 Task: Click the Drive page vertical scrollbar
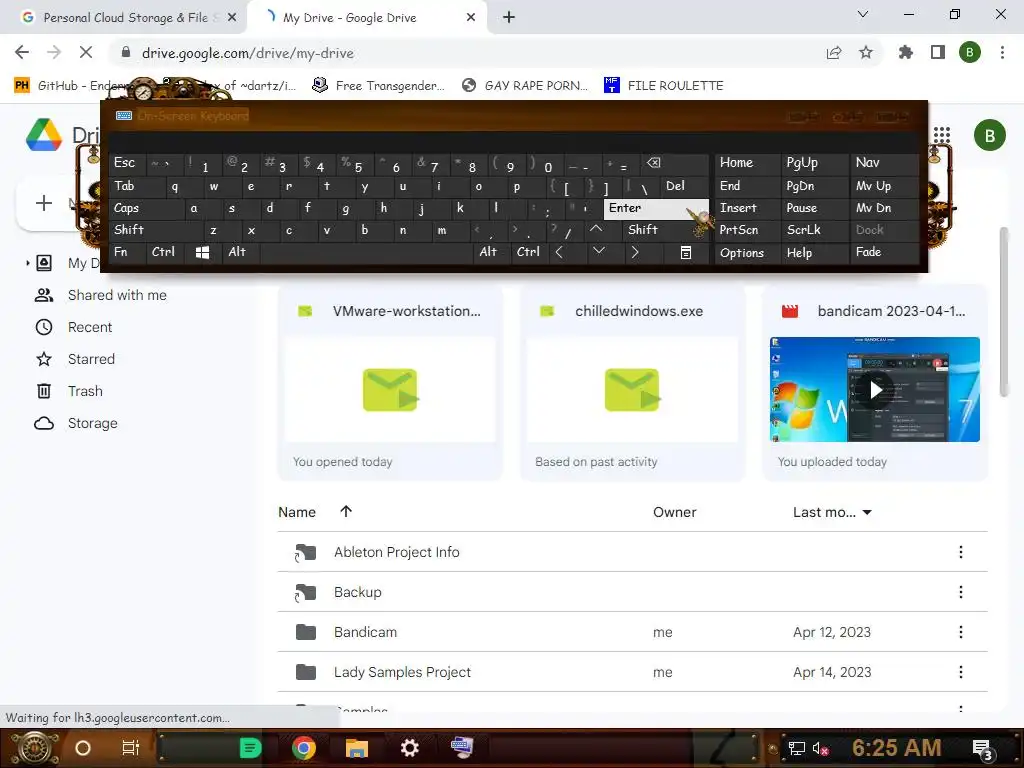click(1004, 312)
